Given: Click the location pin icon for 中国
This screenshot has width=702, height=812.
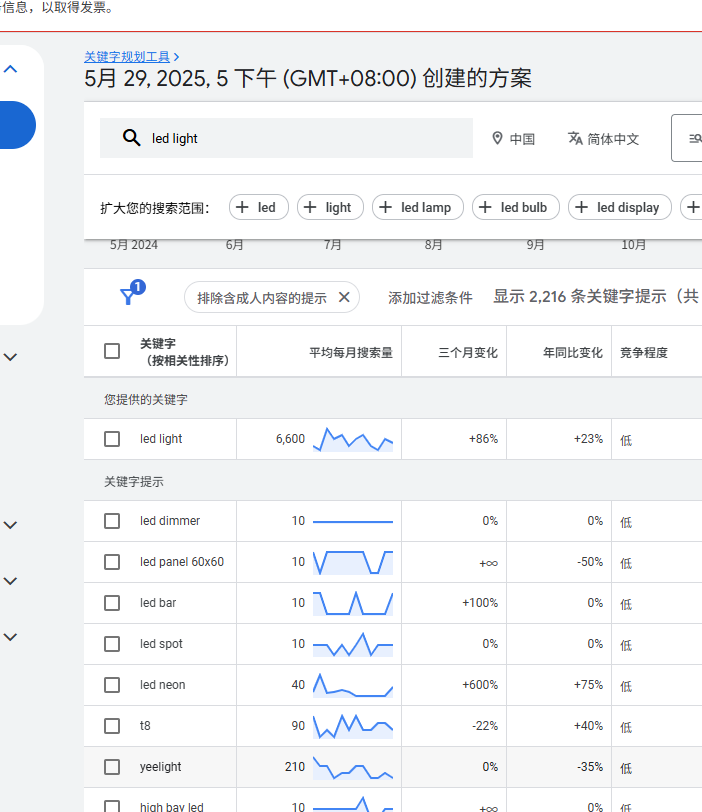Looking at the screenshot, I should [x=497, y=139].
